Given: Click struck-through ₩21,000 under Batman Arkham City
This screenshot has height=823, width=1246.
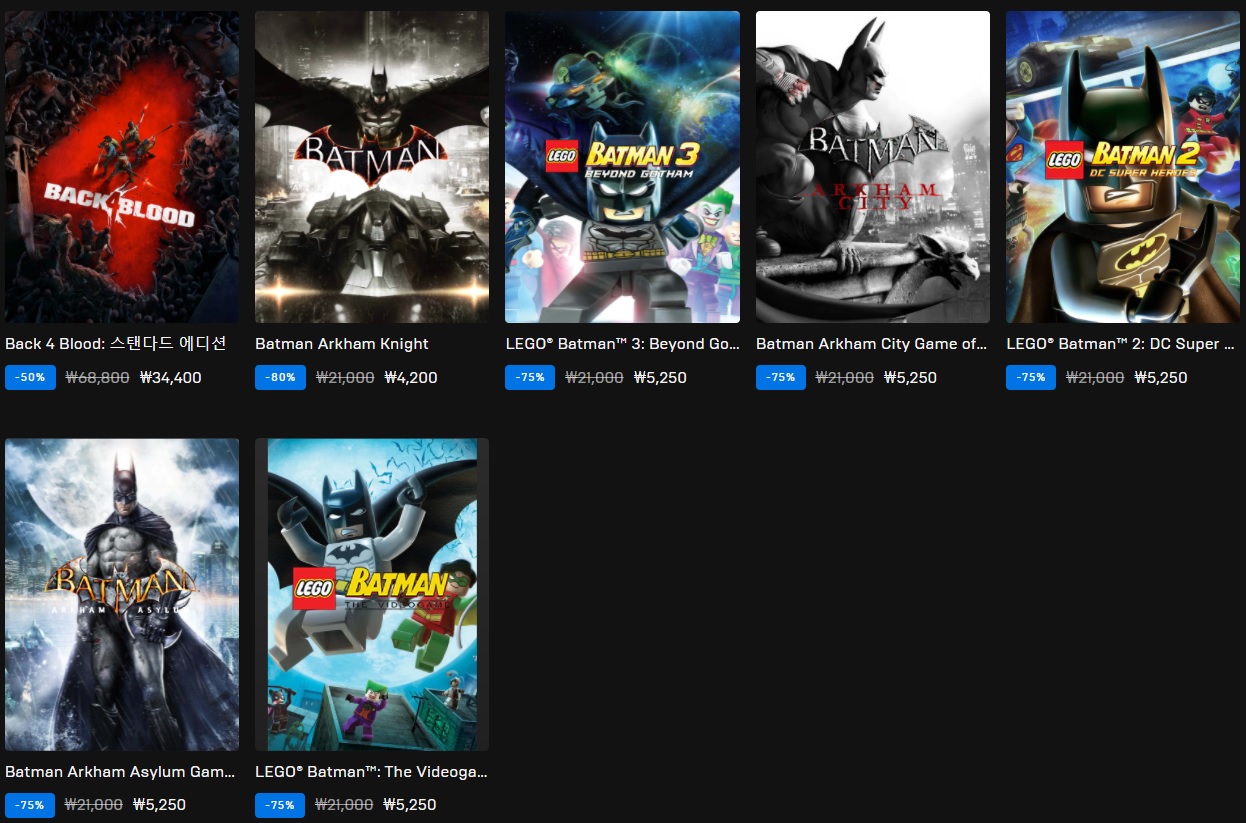Looking at the screenshot, I should [845, 378].
